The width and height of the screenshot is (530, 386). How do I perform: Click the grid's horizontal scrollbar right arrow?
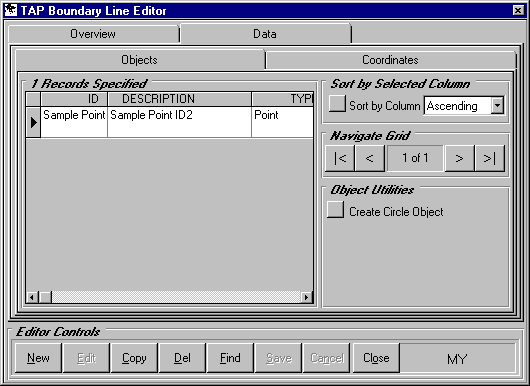307,297
